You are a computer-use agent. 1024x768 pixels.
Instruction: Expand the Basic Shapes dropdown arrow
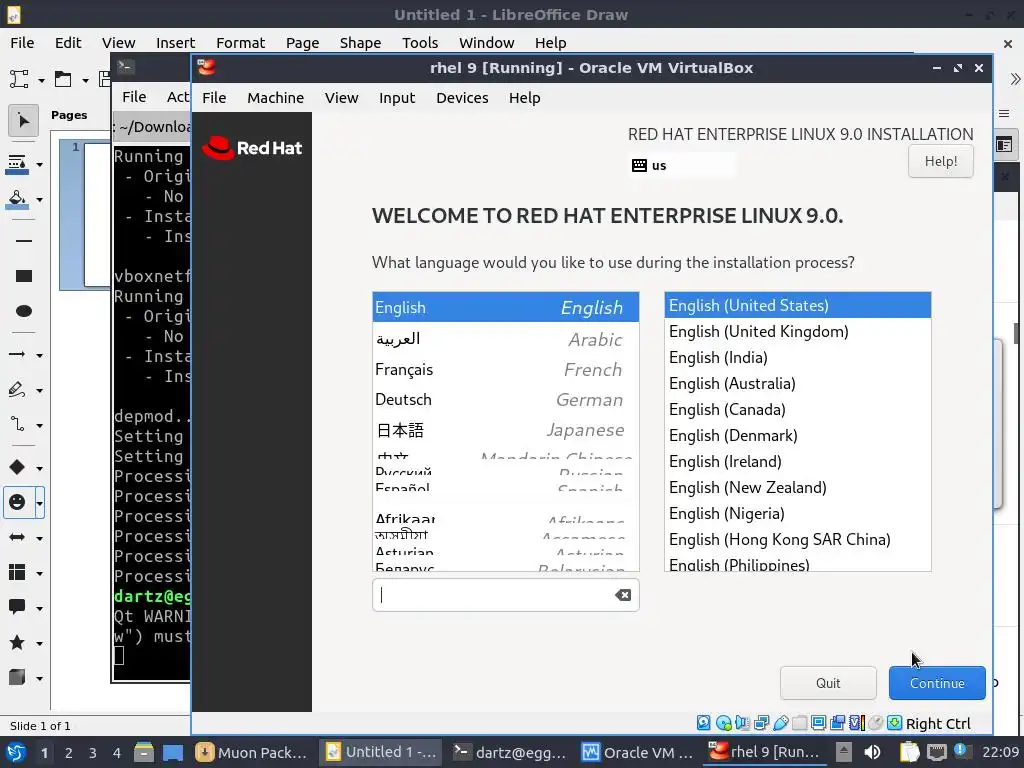point(39,468)
